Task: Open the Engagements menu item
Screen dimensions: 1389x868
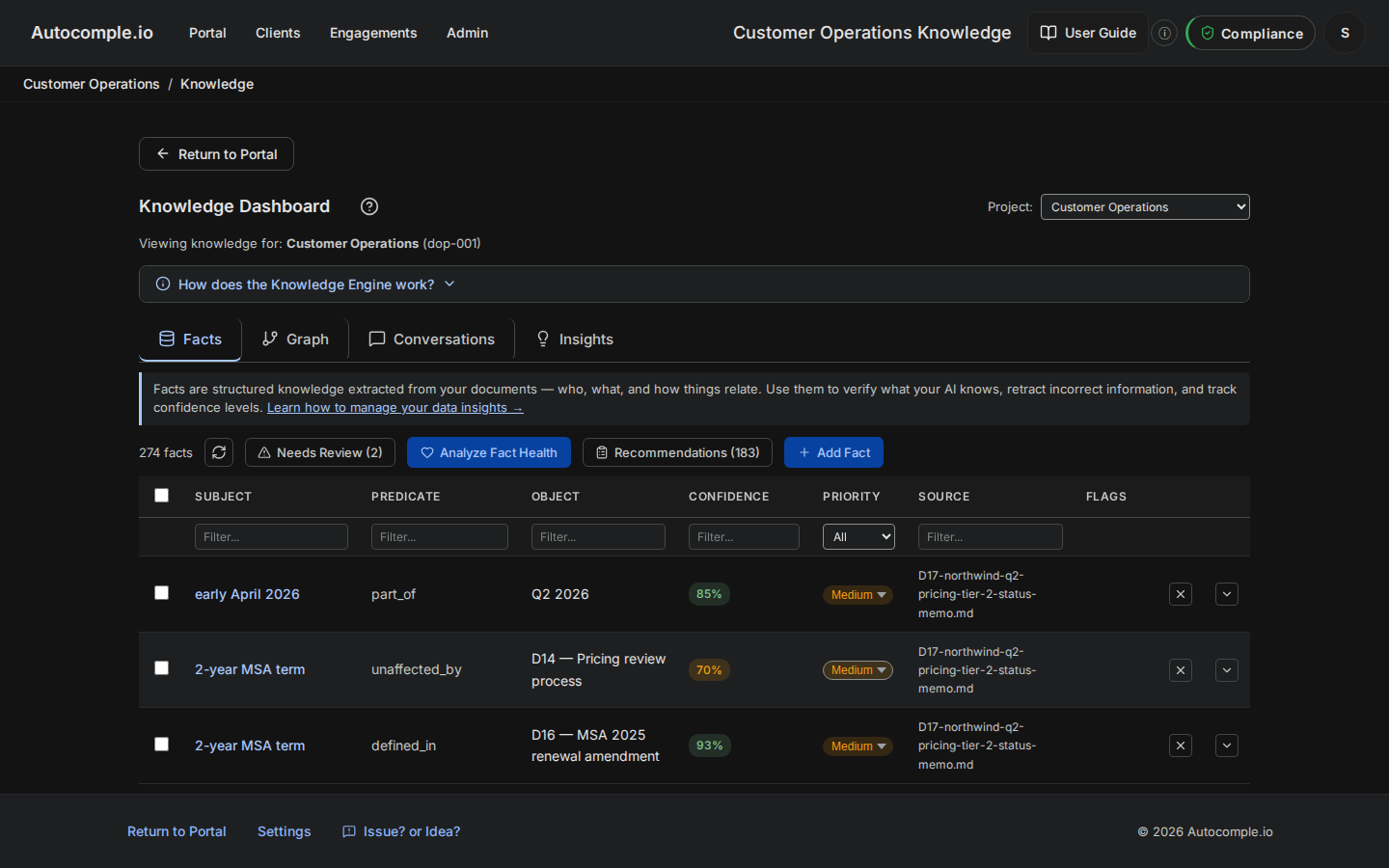Action: pyautogui.click(x=373, y=33)
